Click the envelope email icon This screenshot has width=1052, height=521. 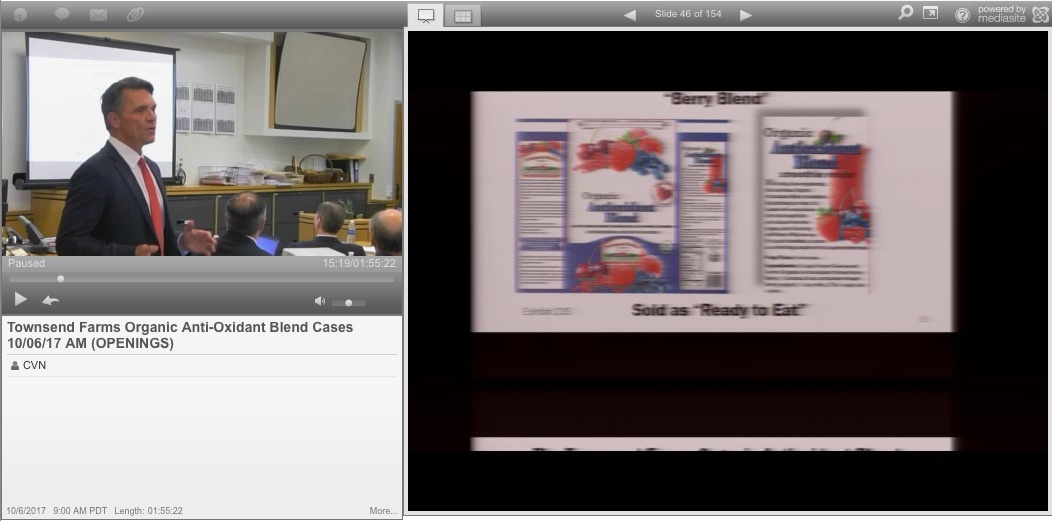coord(99,15)
